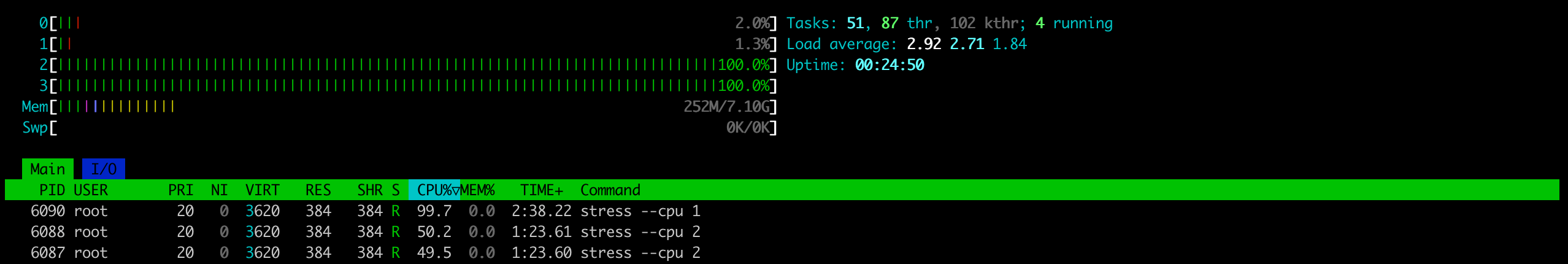Sort processes by MEM% column
The image size is (1568, 264).
[x=478, y=190]
